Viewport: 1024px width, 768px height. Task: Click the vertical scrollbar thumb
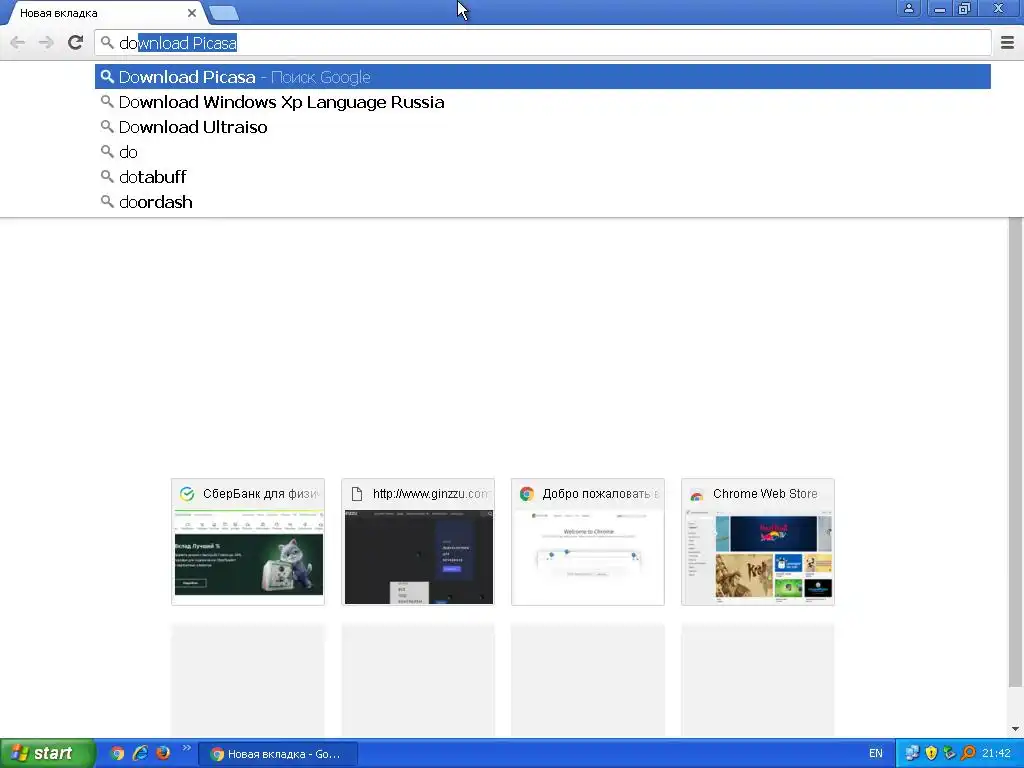click(1016, 452)
